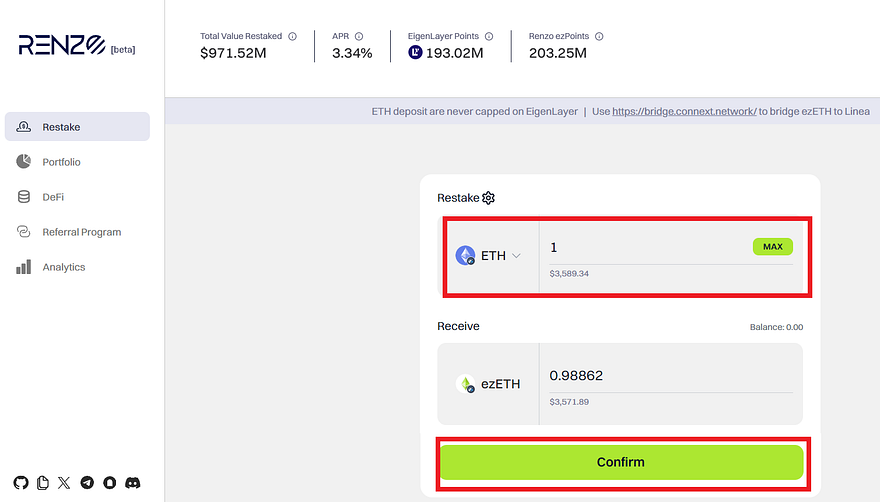
Task: Click the 203.25M ezPoints value
Action: [557, 53]
